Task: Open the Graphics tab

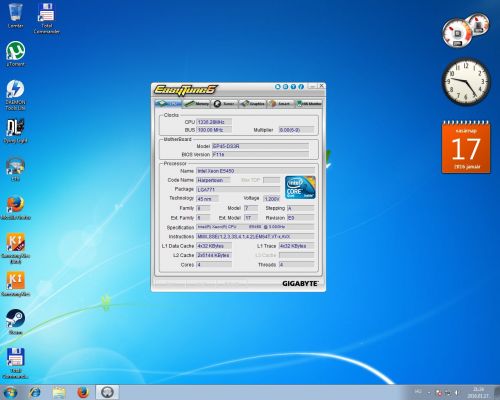Action: pyautogui.click(x=253, y=104)
